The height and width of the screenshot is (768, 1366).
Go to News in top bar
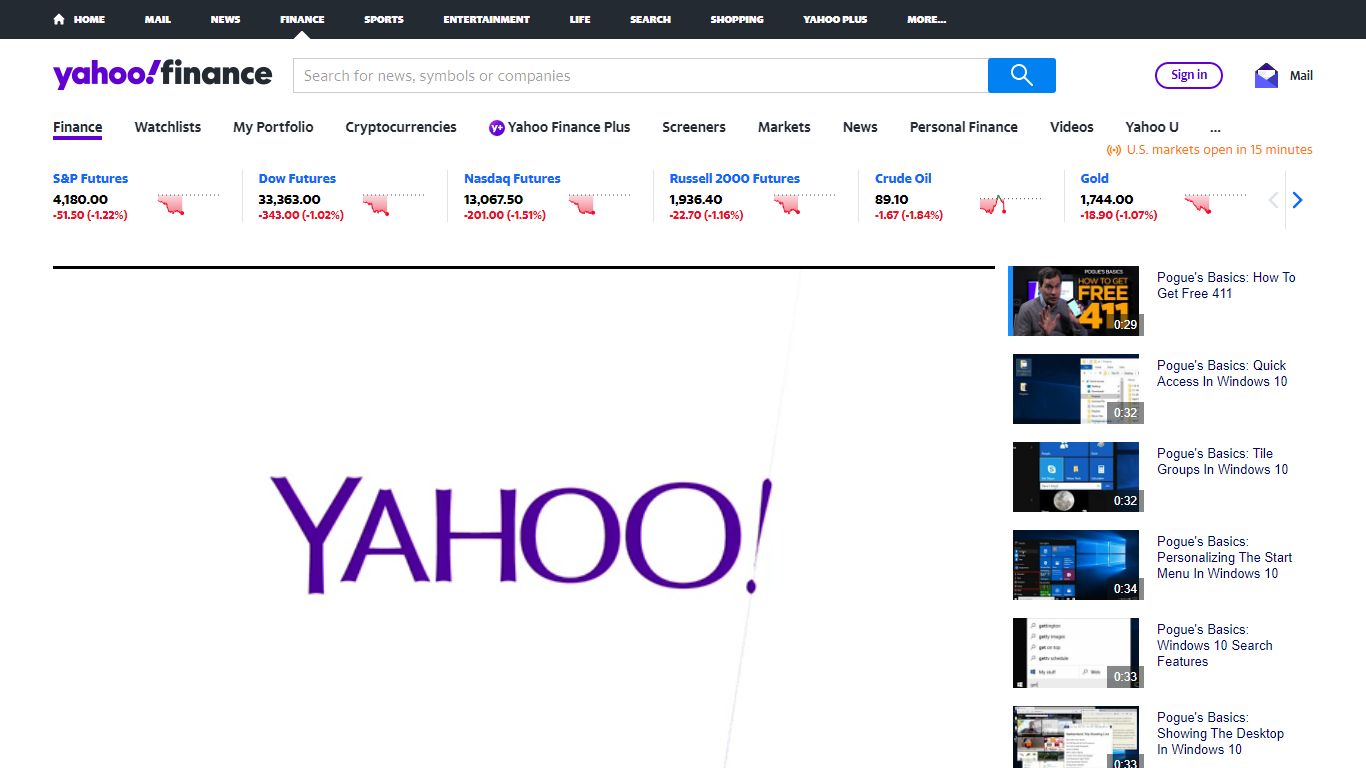pos(225,19)
